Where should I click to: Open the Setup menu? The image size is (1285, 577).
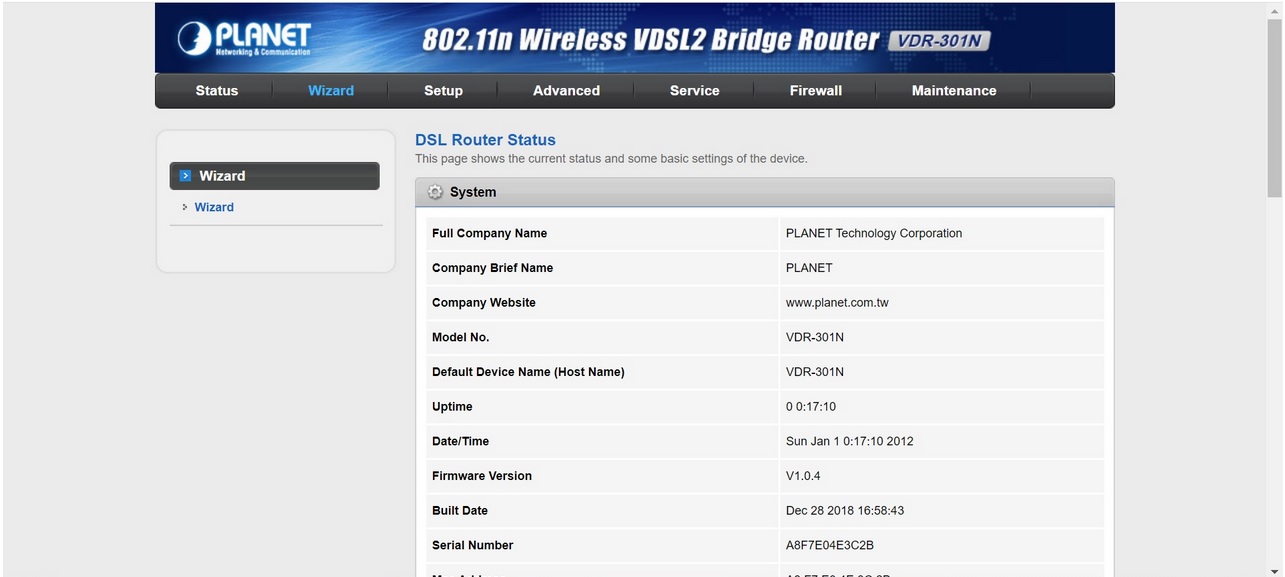point(443,90)
